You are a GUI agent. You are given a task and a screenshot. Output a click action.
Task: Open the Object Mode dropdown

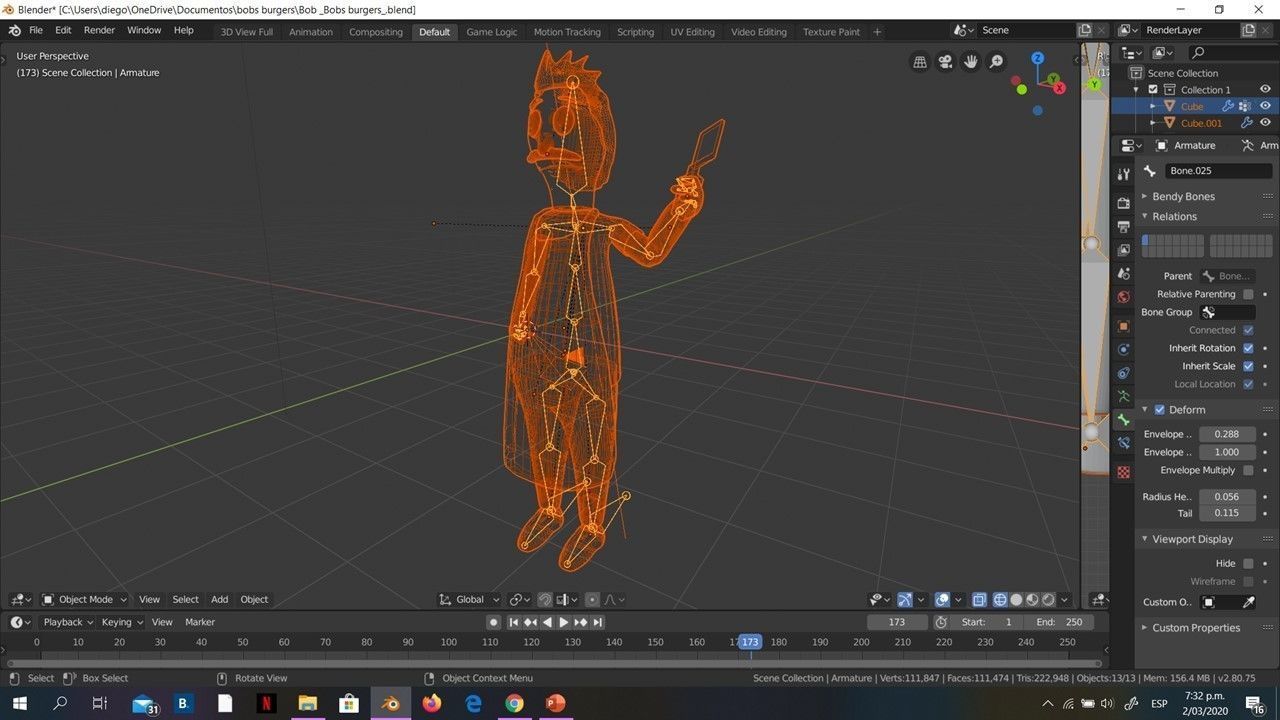click(x=84, y=600)
